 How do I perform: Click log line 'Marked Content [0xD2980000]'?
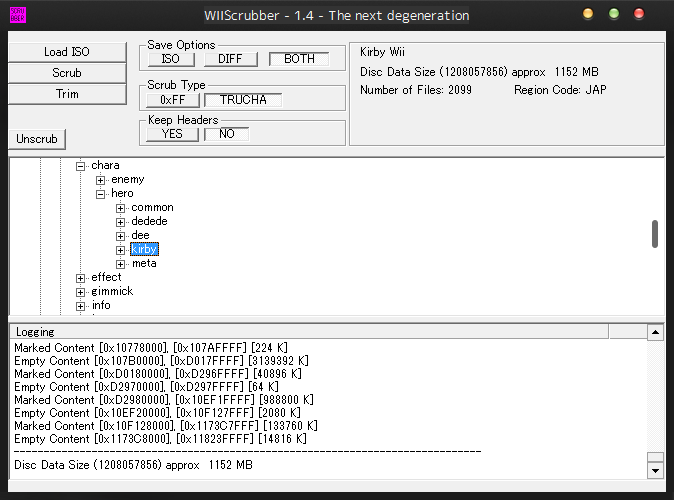tap(164, 400)
